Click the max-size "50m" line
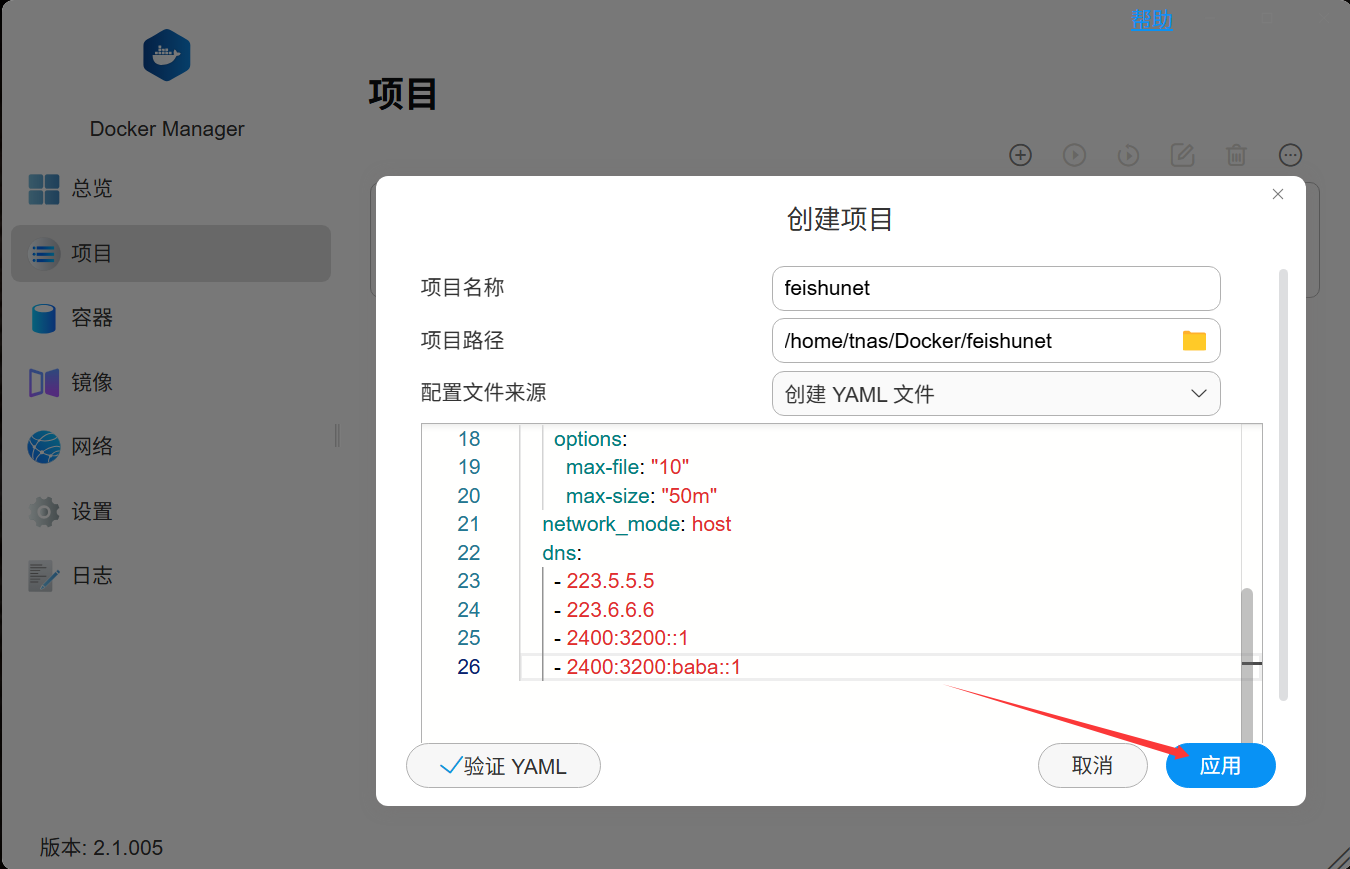The image size is (1350, 869). coord(642,496)
